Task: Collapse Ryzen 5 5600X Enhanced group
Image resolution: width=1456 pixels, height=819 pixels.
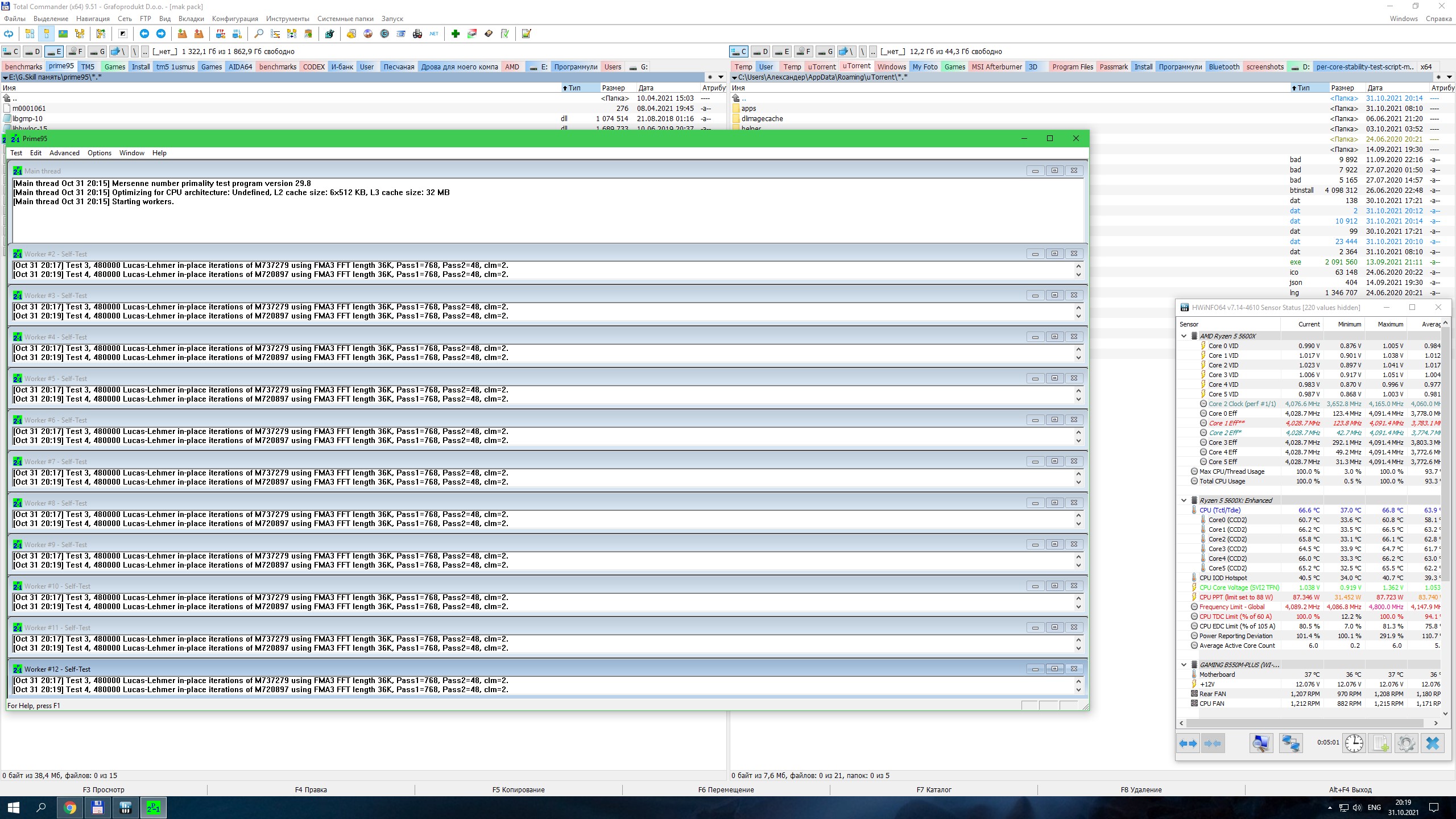Action: (1184, 500)
